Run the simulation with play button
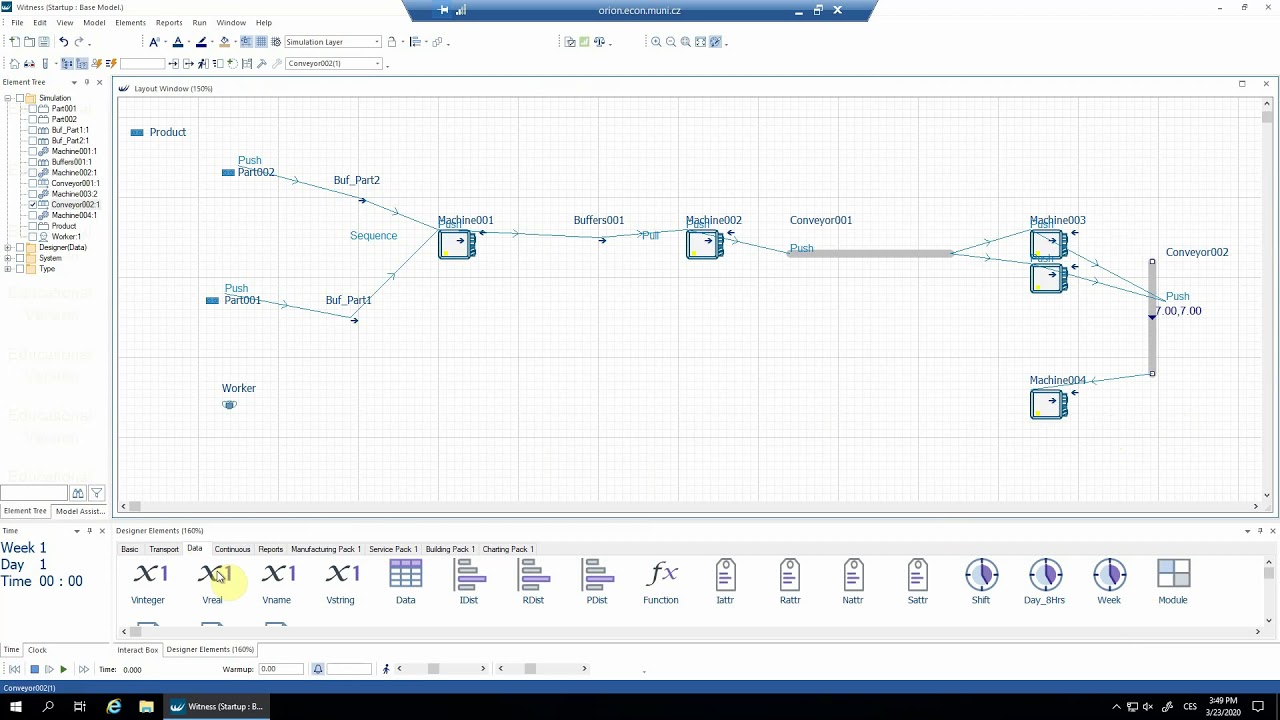The width and height of the screenshot is (1280, 720). 63,669
